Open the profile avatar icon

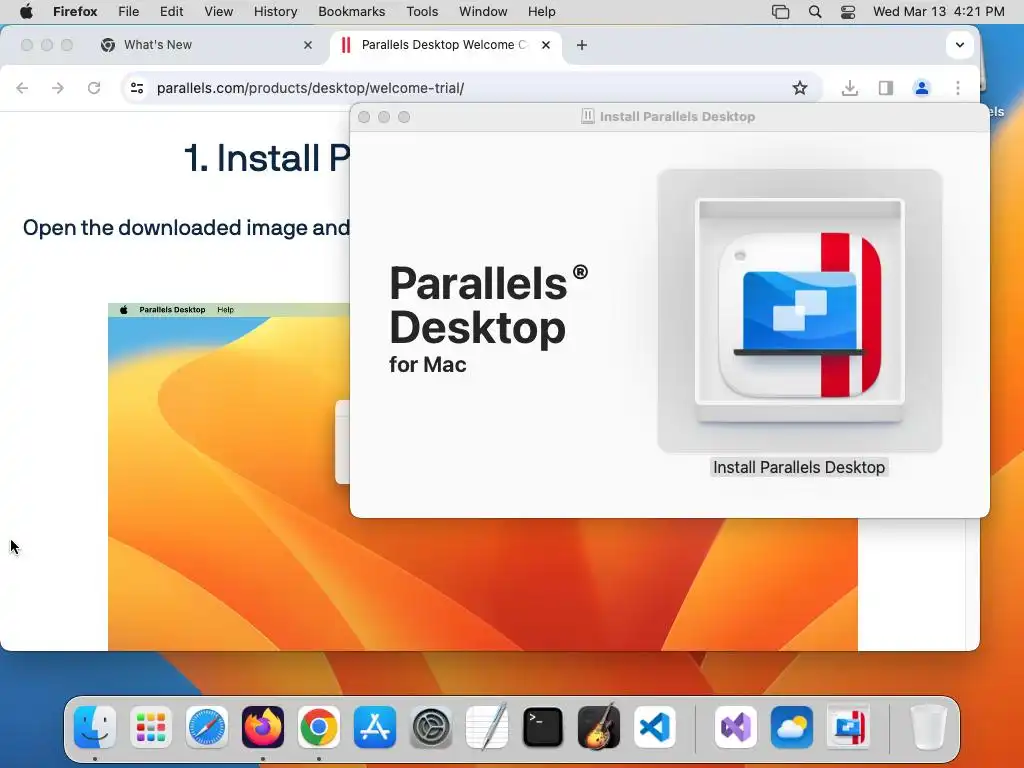click(921, 88)
